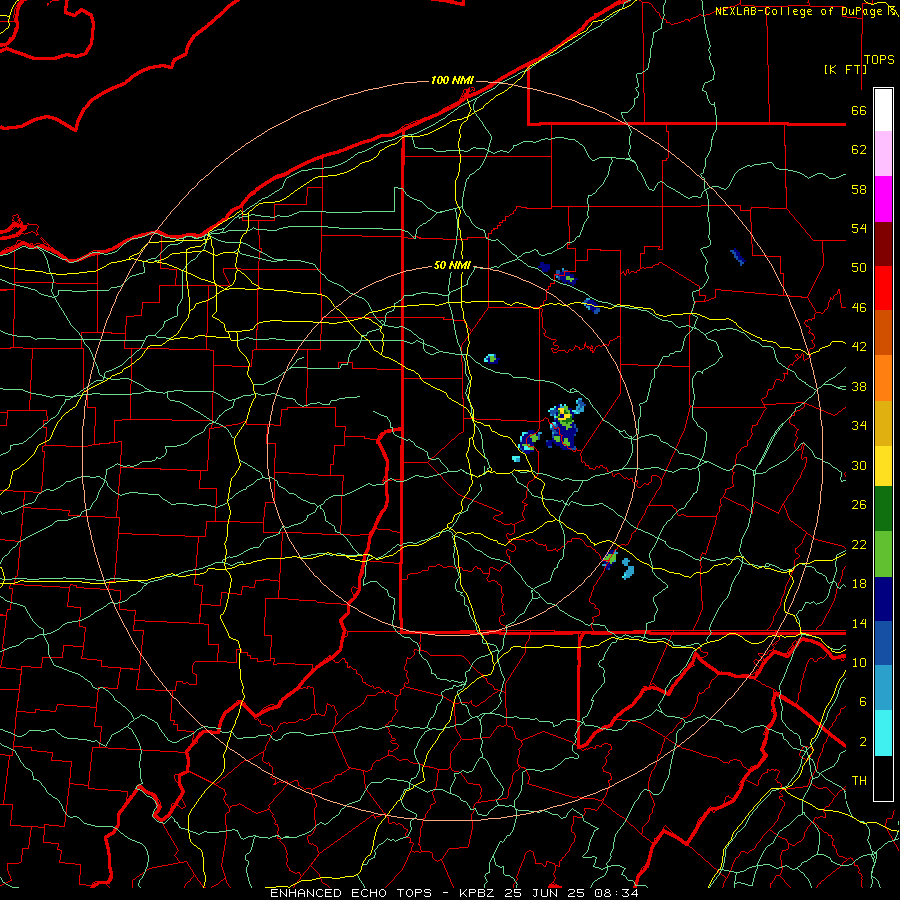Select the light blue 14 kft swatch

coord(883,688)
